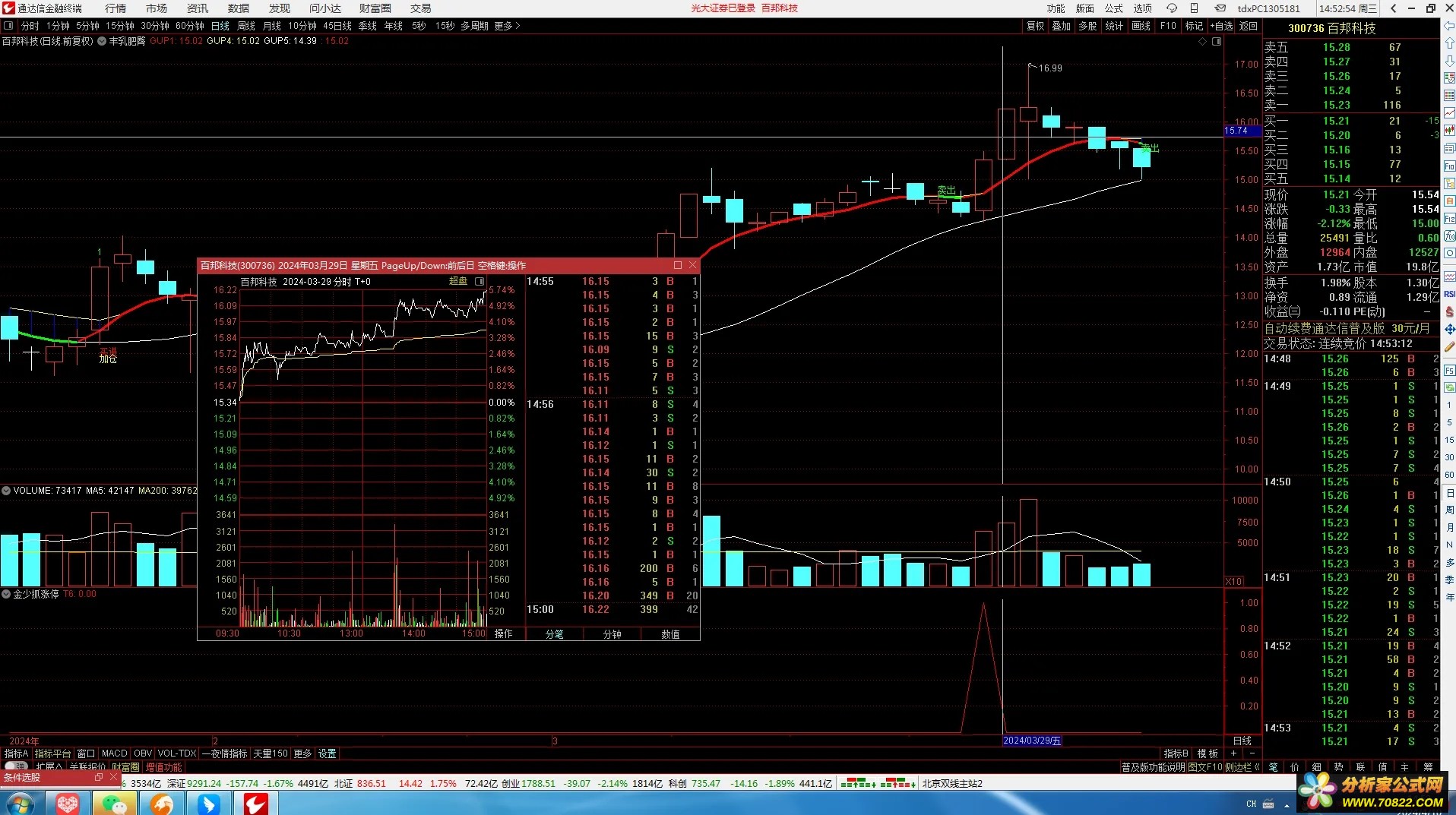
Task: Open the mobile phone icon in title bar
Action: click(1194, 8)
